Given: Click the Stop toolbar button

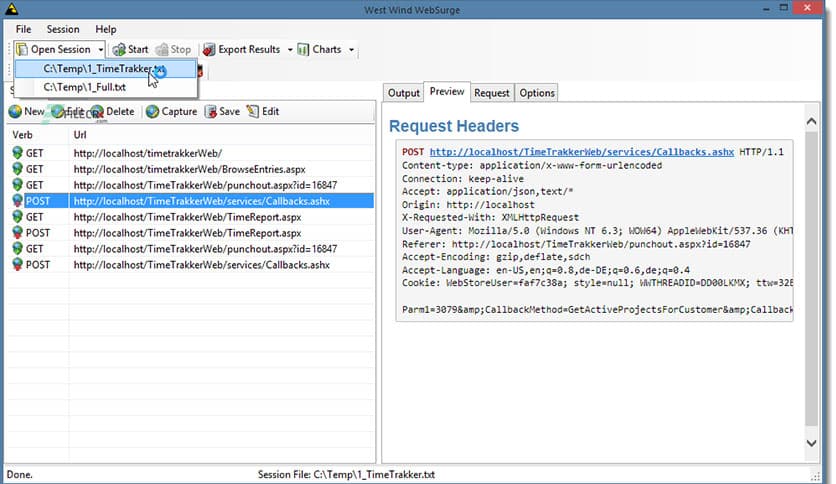Looking at the screenshot, I should (173, 50).
